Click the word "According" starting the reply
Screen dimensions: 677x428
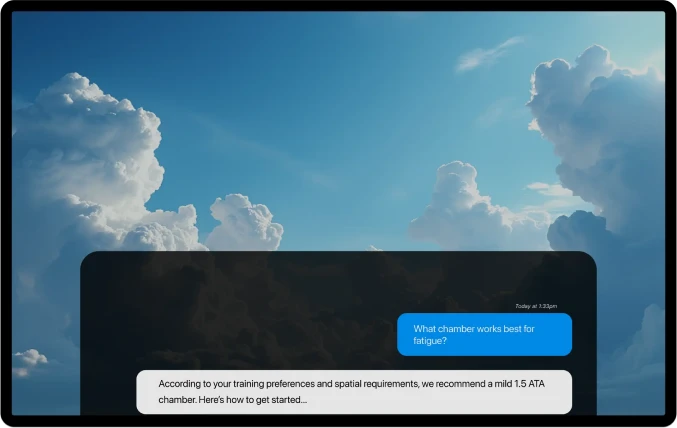coord(181,383)
